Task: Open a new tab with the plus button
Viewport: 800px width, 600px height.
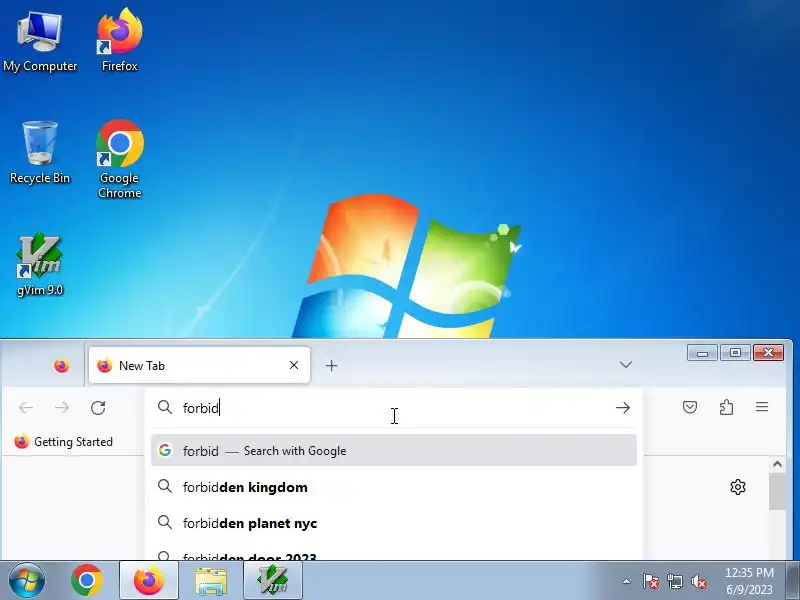Action: click(332, 365)
